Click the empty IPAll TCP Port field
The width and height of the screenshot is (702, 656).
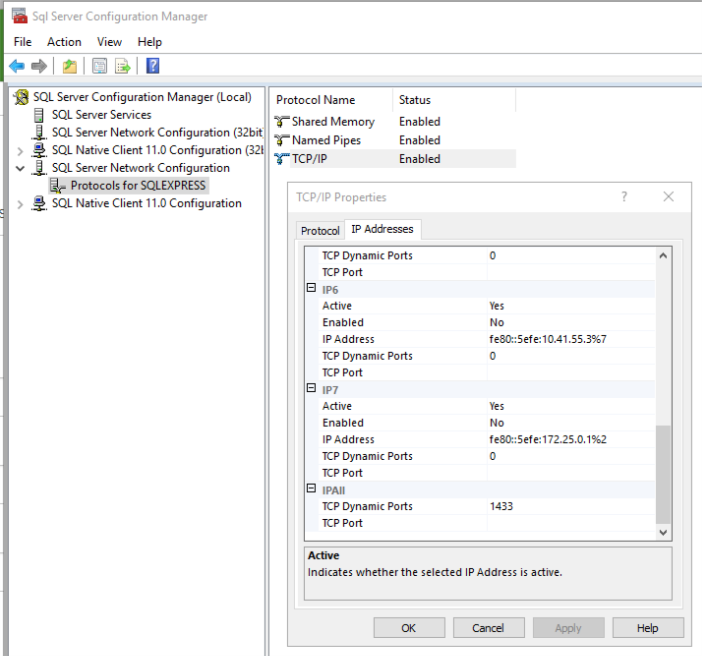tap(571, 523)
